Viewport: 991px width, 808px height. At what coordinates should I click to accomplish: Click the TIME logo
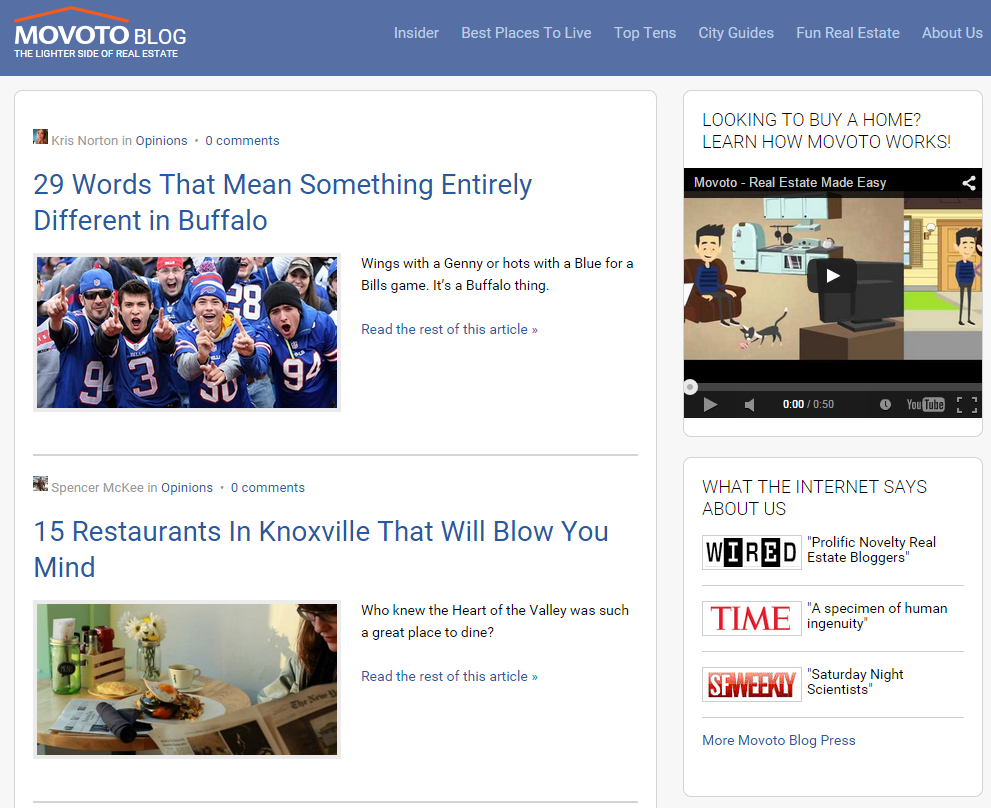[x=751, y=618]
